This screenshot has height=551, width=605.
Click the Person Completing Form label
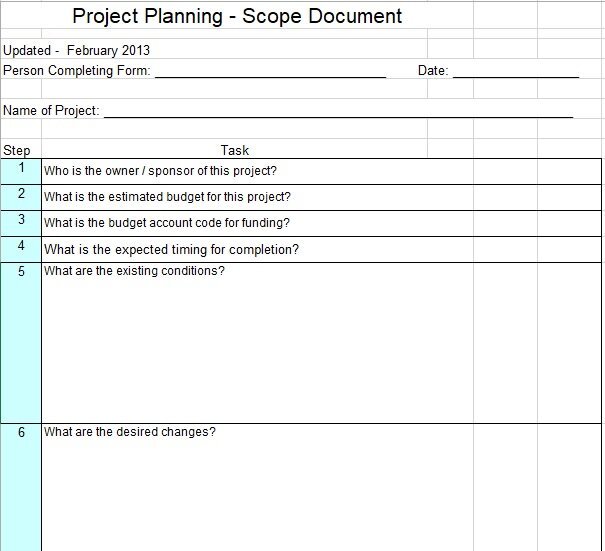[77, 70]
